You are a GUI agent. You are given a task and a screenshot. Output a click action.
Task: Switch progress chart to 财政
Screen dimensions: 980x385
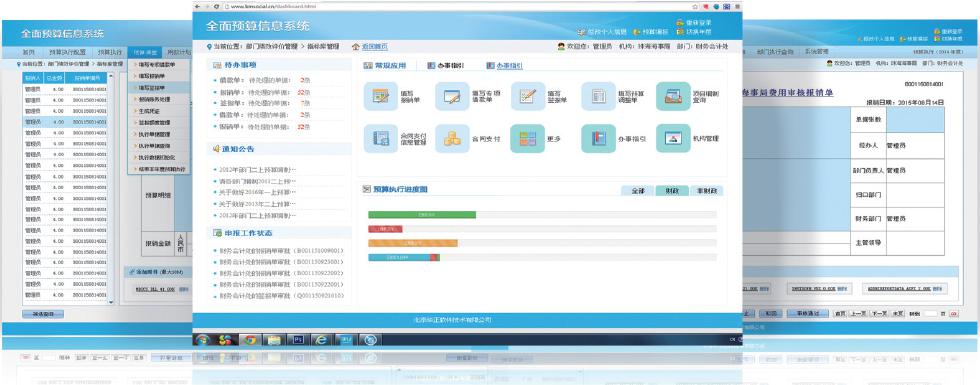(672, 191)
